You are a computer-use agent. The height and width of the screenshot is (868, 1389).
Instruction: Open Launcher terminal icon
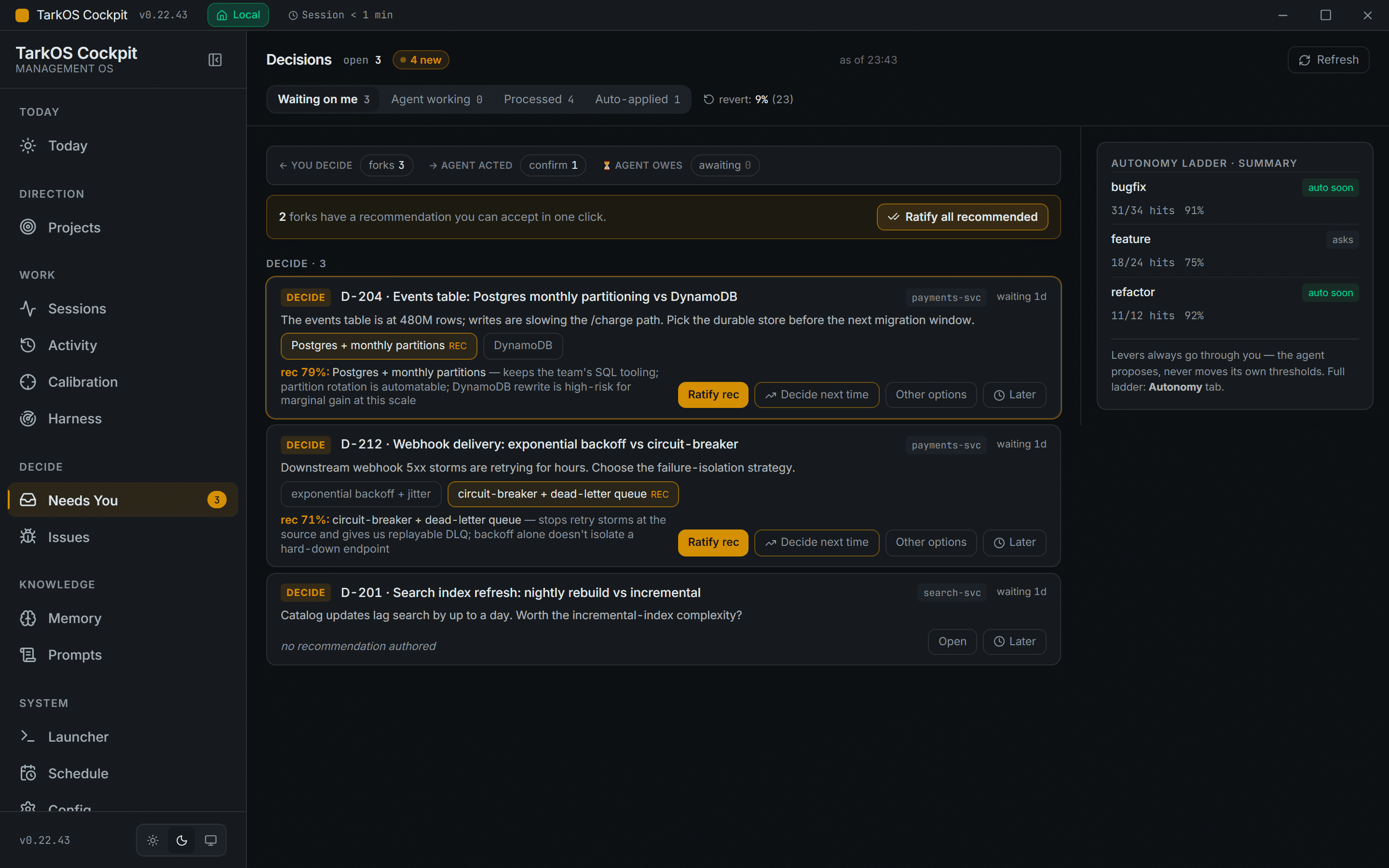(x=27, y=736)
